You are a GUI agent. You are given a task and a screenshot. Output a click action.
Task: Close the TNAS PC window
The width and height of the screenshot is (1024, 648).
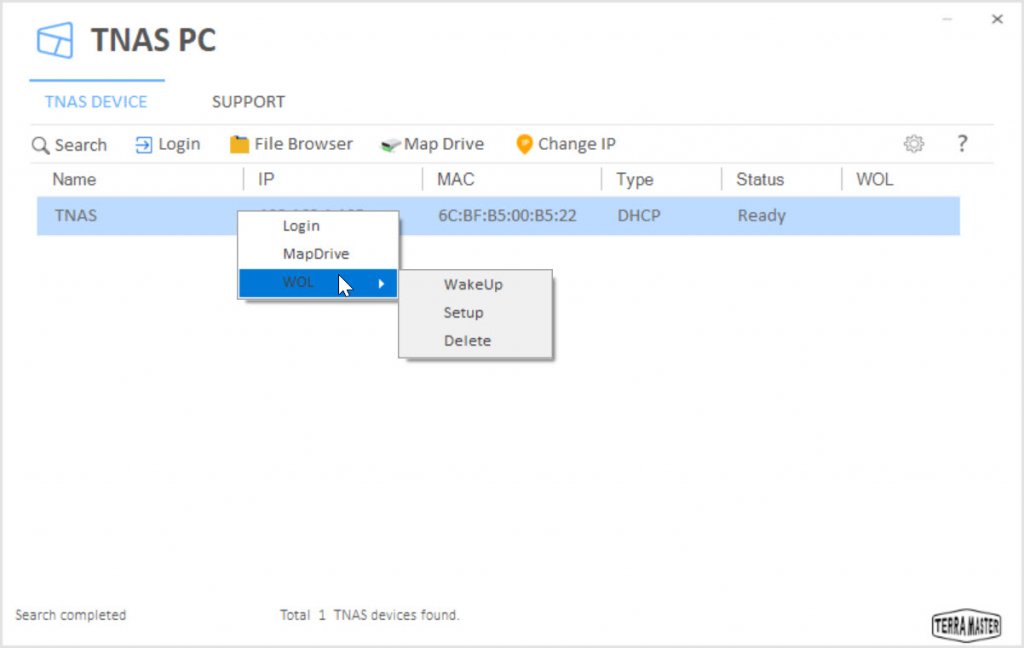[997, 19]
